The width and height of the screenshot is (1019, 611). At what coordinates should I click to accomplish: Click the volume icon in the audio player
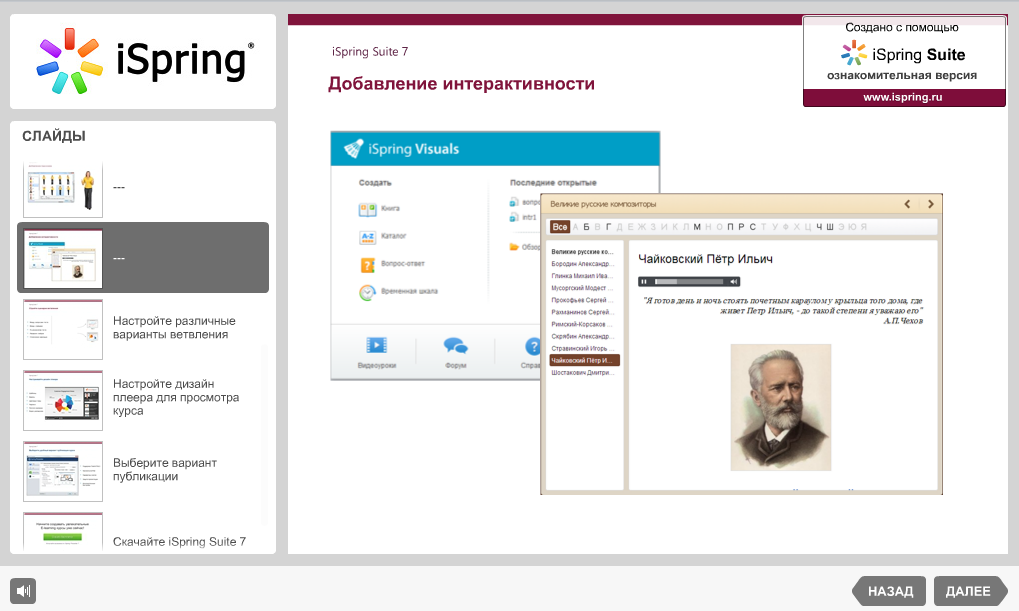point(733,281)
